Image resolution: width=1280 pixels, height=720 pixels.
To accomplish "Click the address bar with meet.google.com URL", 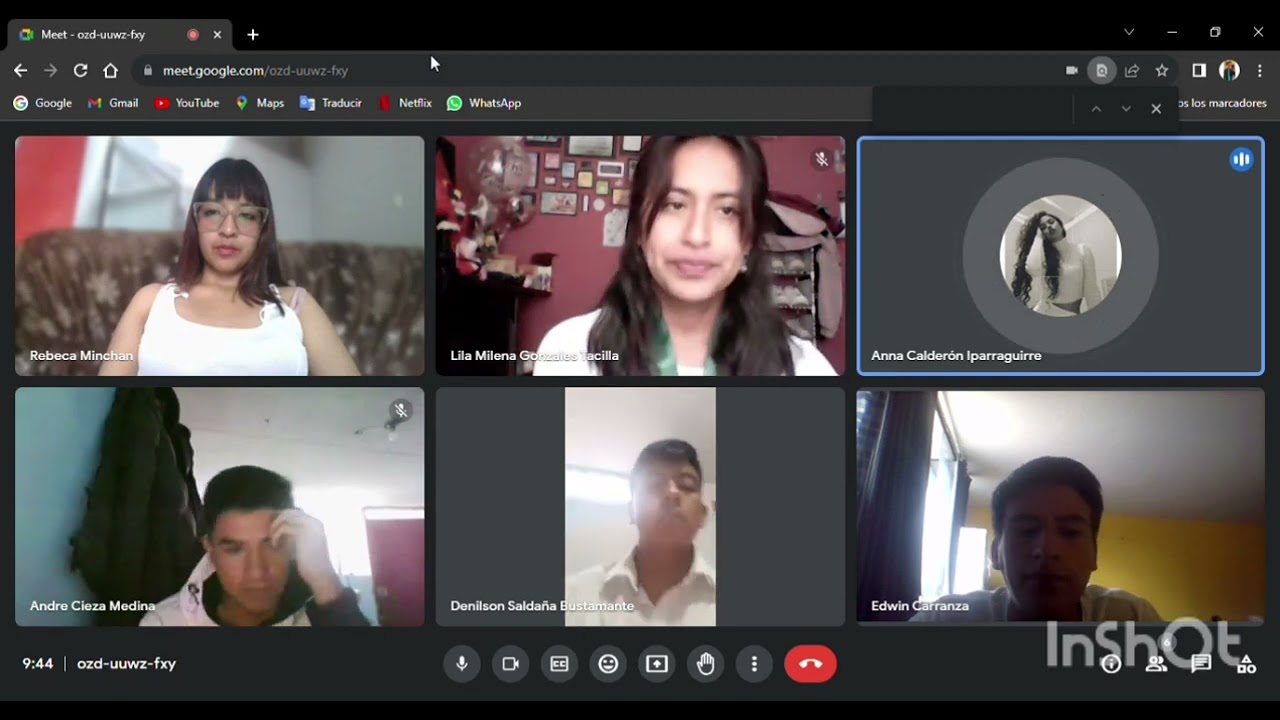I will click(x=600, y=70).
